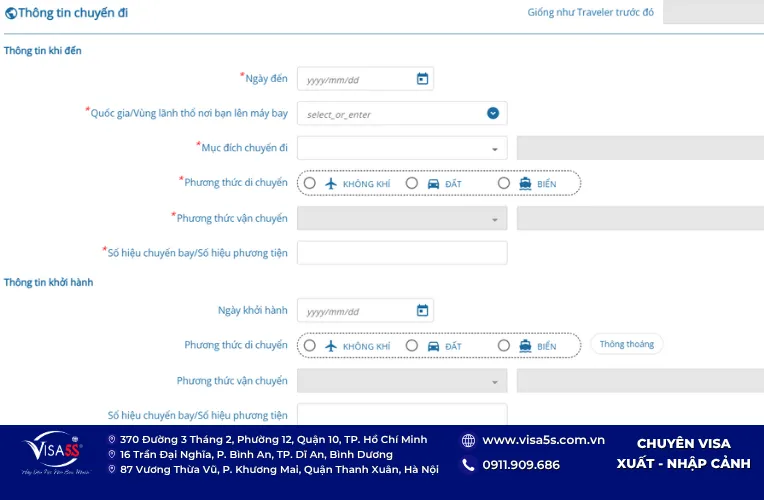
Task: Click the car icon in departure travel mode
Action: (433, 346)
